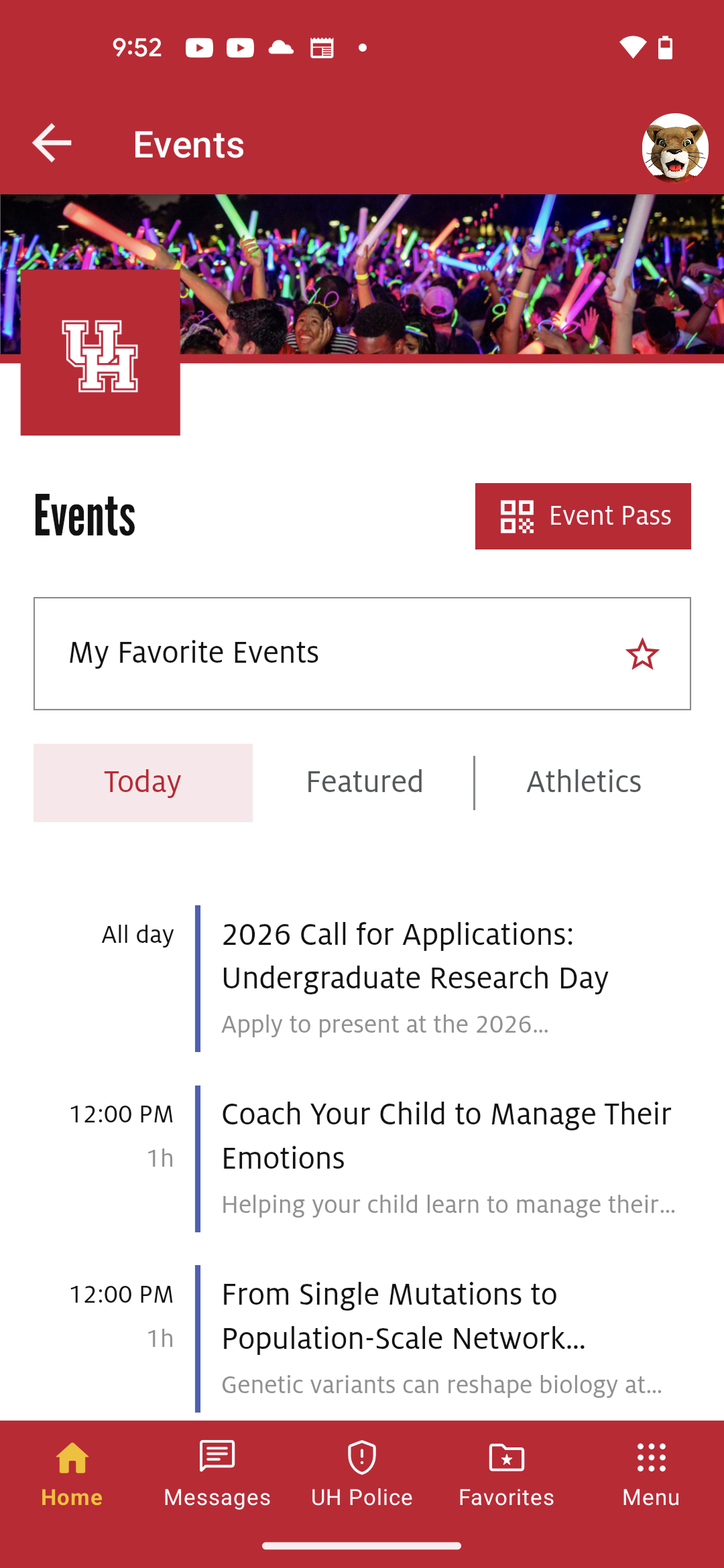Viewport: 724px width, 1568px height.
Task: Open the cougar mascot profile avatar
Action: (674, 147)
